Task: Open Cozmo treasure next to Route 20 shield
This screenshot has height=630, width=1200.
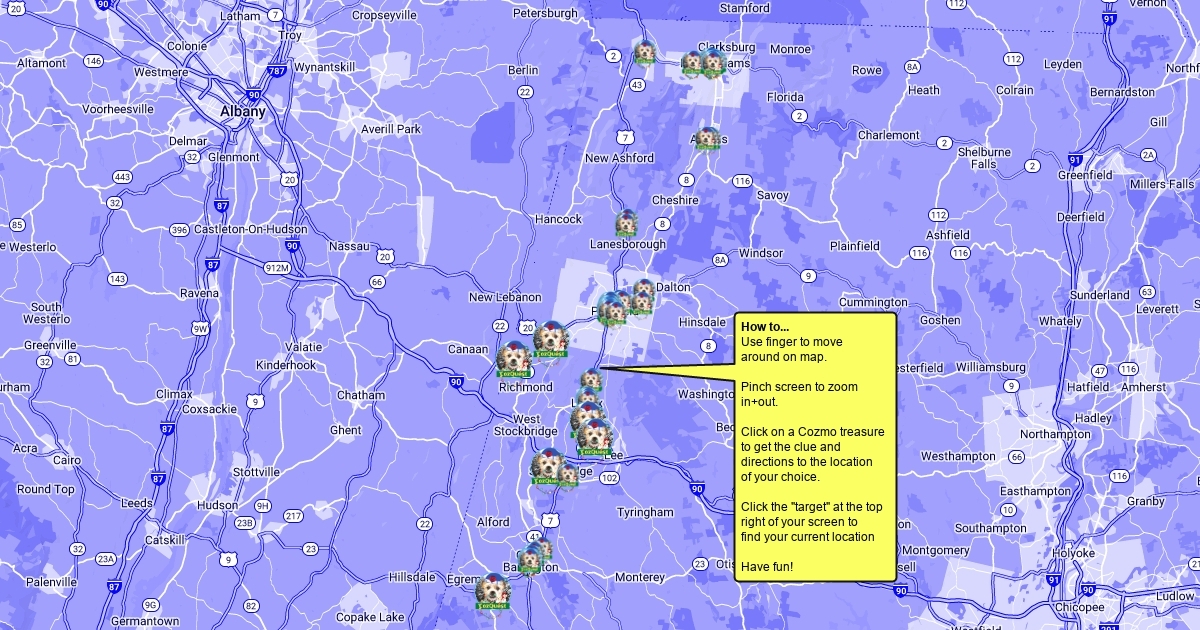Action: tap(550, 340)
